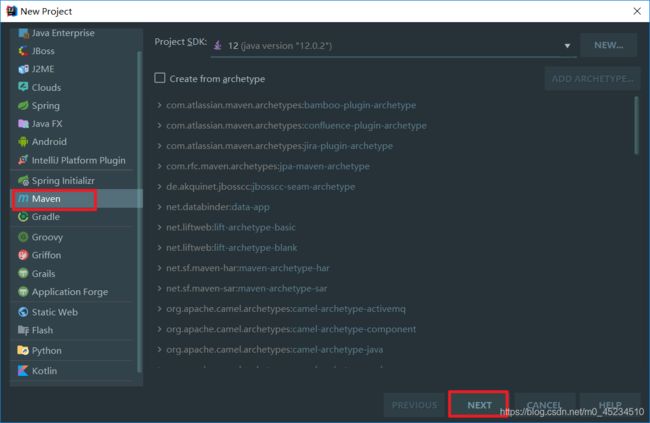Image resolution: width=650 pixels, height=423 pixels.
Task: Select the Java Enterprise icon in sidebar
Action: [x=23, y=33]
